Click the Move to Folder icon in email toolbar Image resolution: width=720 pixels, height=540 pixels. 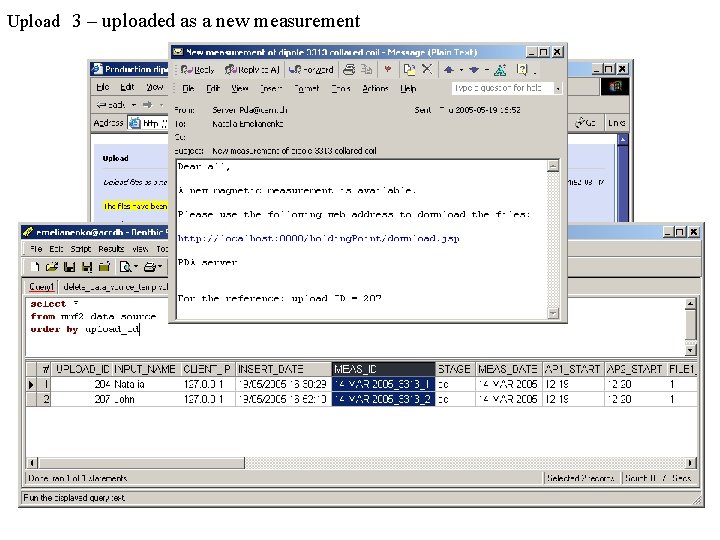[409, 70]
